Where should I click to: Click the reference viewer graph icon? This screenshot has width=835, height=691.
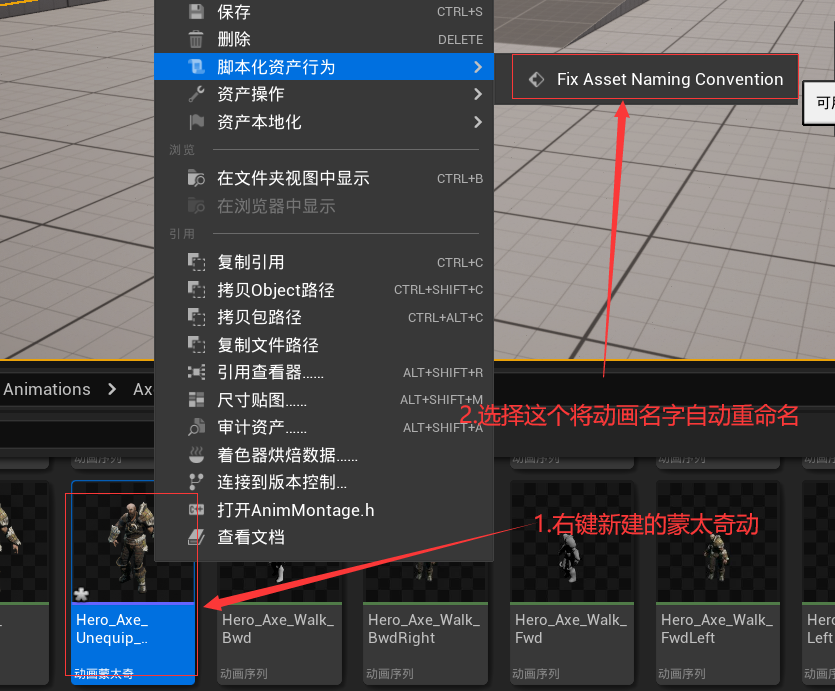[x=197, y=372]
